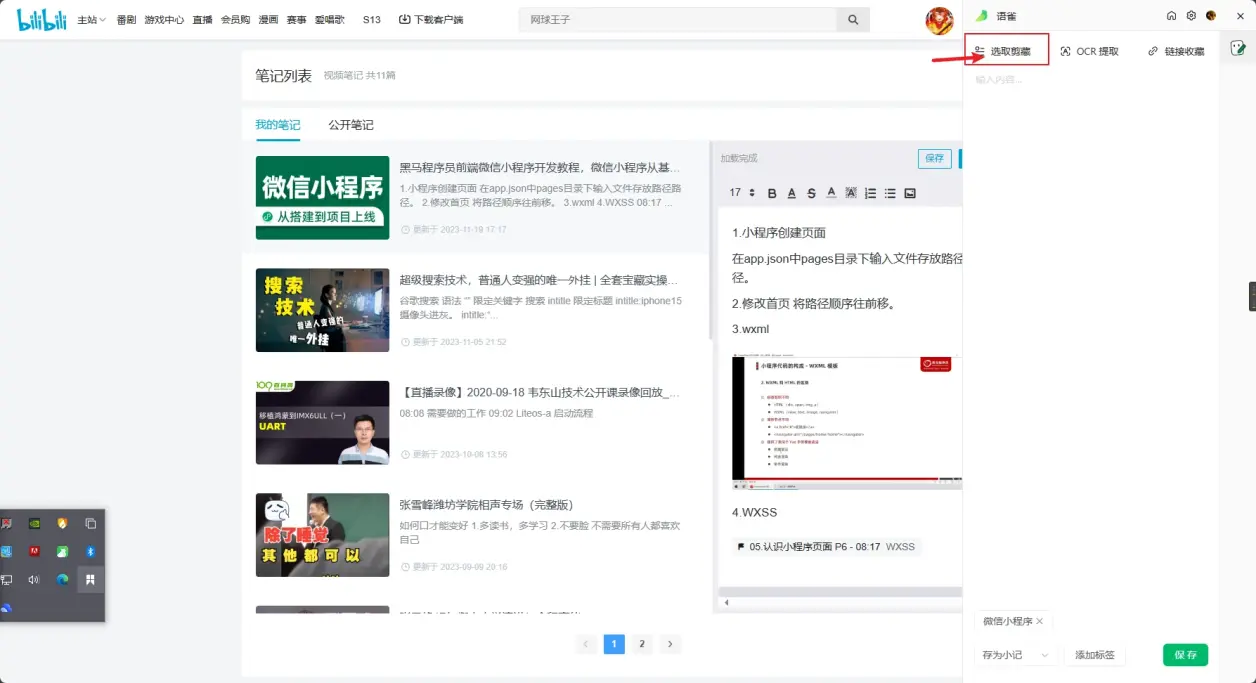Toggle bold formatting in note editor

click(x=771, y=193)
